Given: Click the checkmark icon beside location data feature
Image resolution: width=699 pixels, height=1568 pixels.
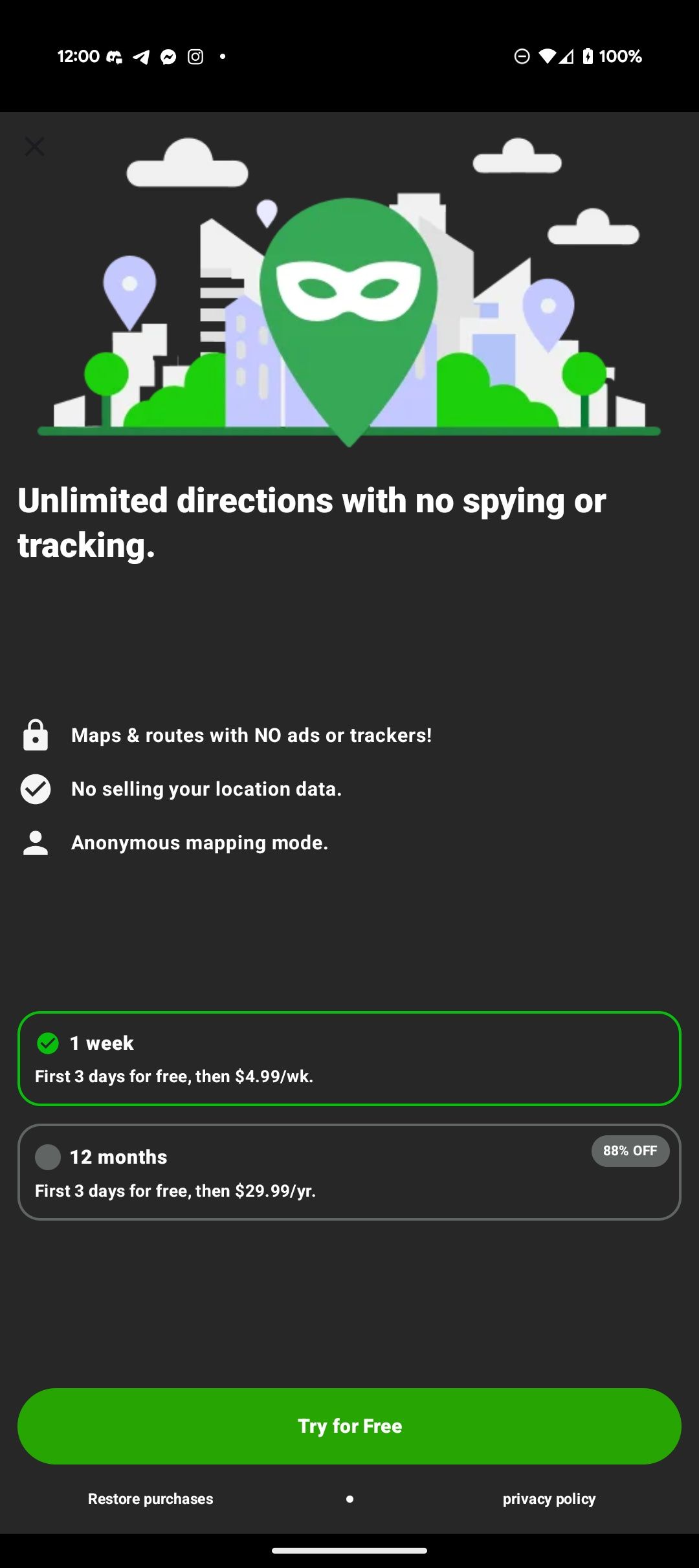Looking at the screenshot, I should [36, 789].
